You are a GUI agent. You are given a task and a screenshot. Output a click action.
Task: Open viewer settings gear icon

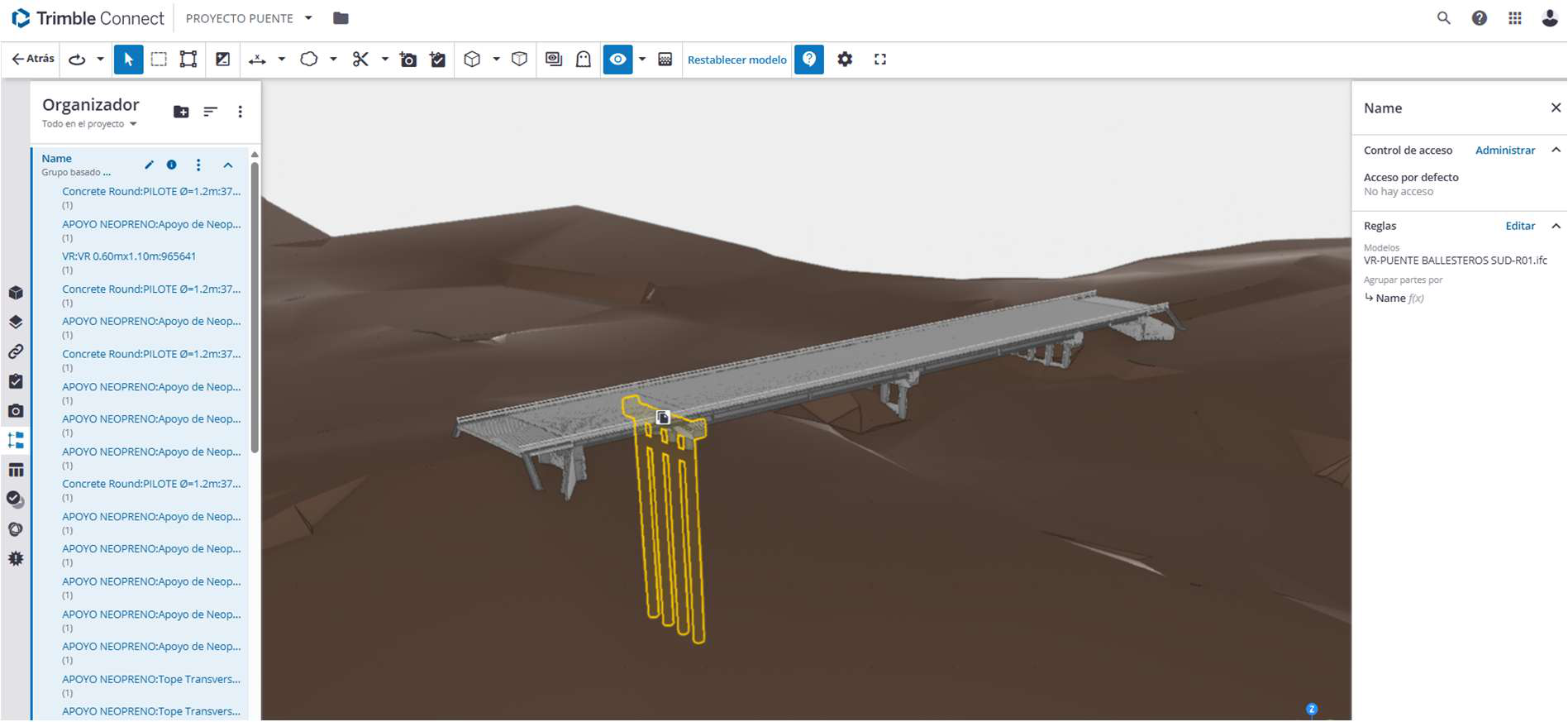tap(845, 60)
